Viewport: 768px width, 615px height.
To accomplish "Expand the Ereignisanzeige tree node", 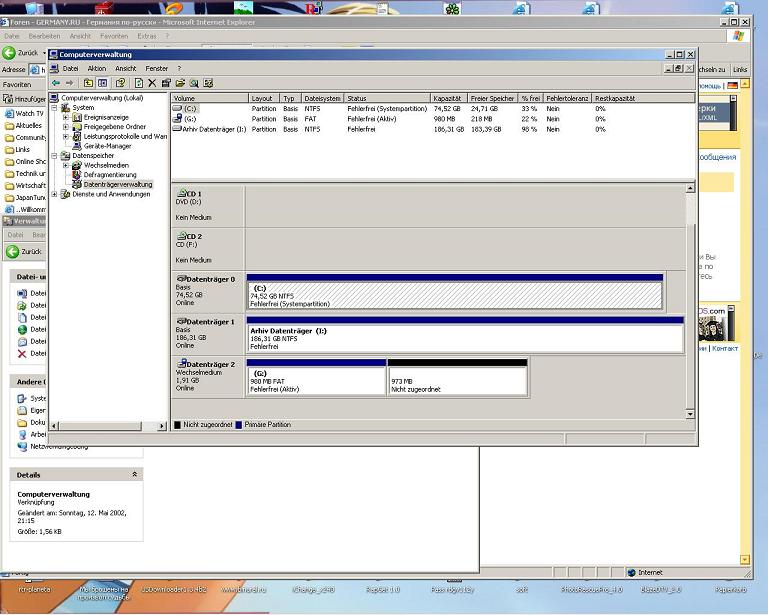I will [66, 117].
